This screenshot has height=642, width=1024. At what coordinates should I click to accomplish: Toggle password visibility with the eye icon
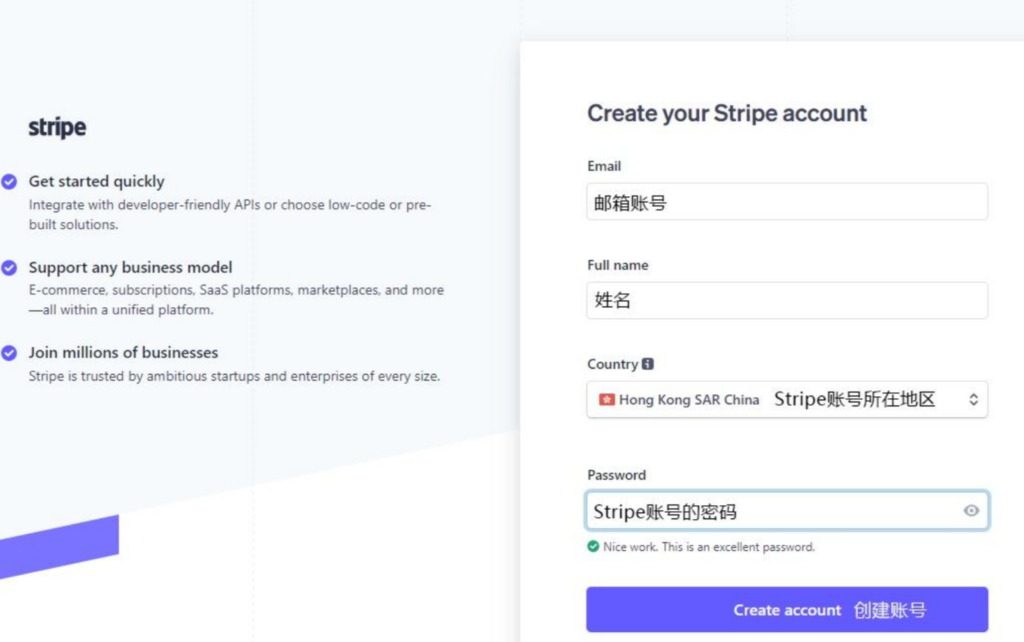(x=971, y=511)
